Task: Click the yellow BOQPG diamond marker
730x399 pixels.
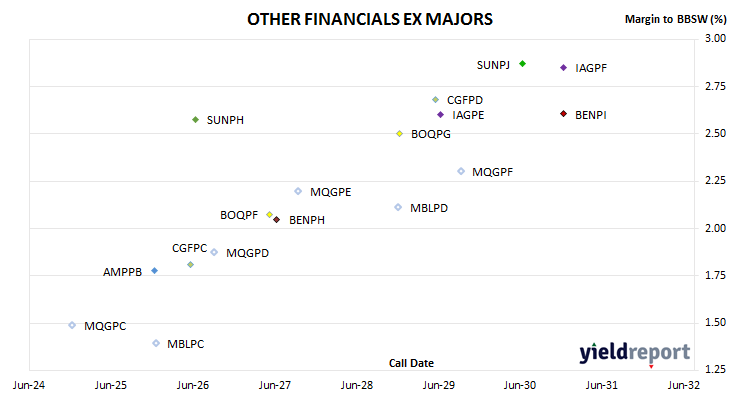Action: coord(399,134)
